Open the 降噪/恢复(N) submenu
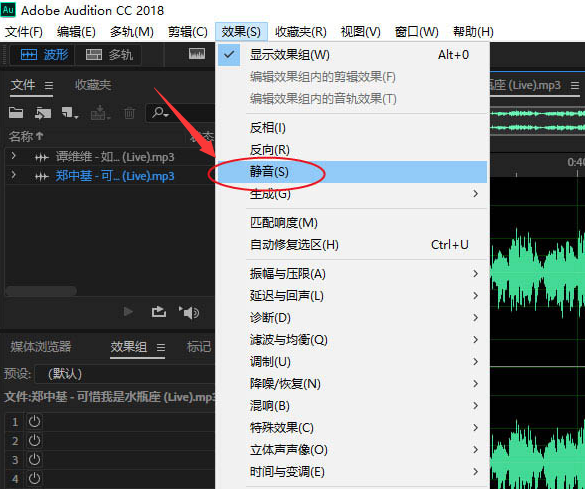Viewport: 585px width, 489px height. [352, 384]
